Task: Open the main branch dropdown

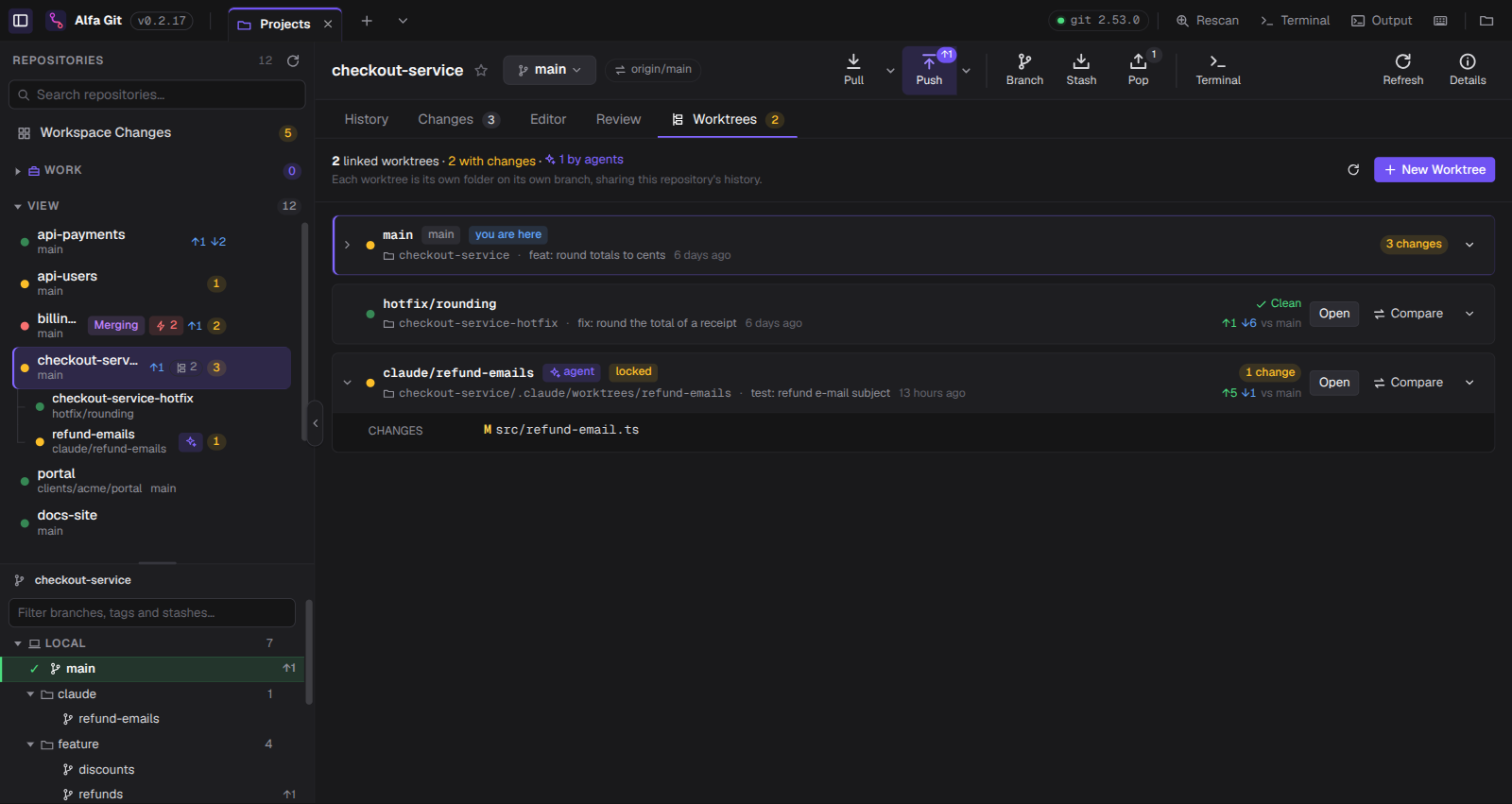Action: pos(549,70)
